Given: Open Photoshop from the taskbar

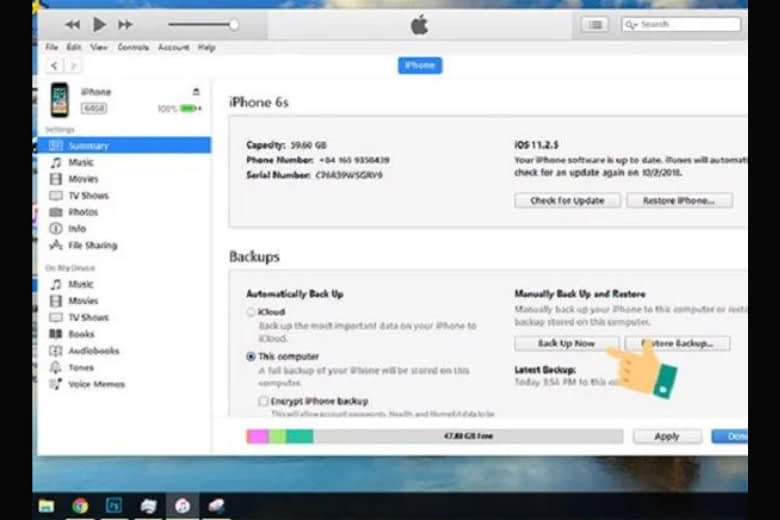Looking at the screenshot, I should coord(114,506).
